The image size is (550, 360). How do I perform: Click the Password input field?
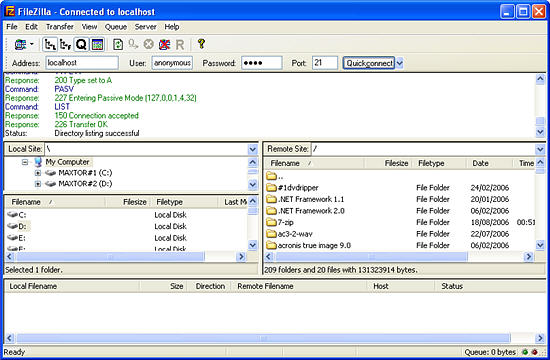262,63
